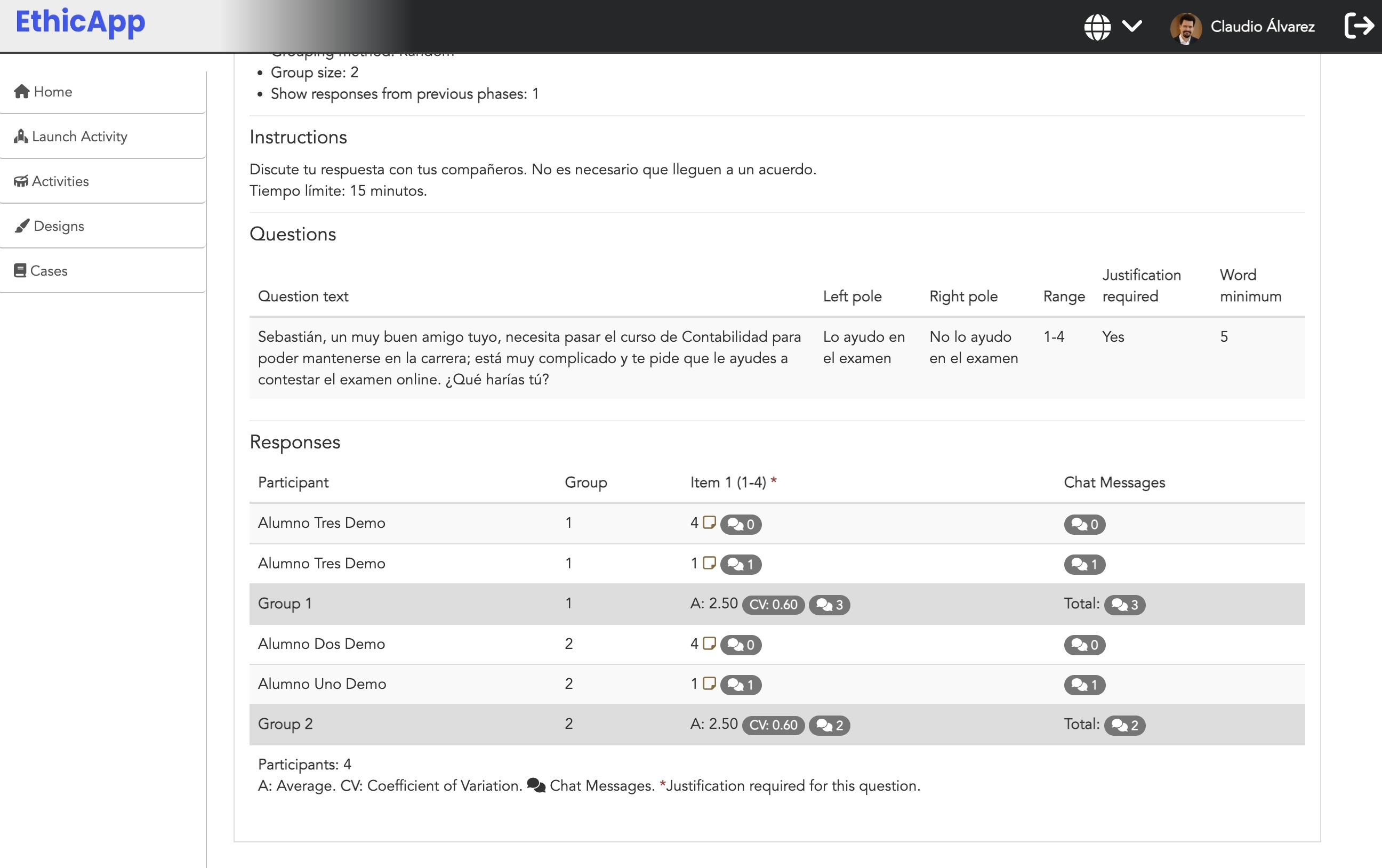
Task: Expand the language dropdown chevron
Action: click(x=1132, y=26)
